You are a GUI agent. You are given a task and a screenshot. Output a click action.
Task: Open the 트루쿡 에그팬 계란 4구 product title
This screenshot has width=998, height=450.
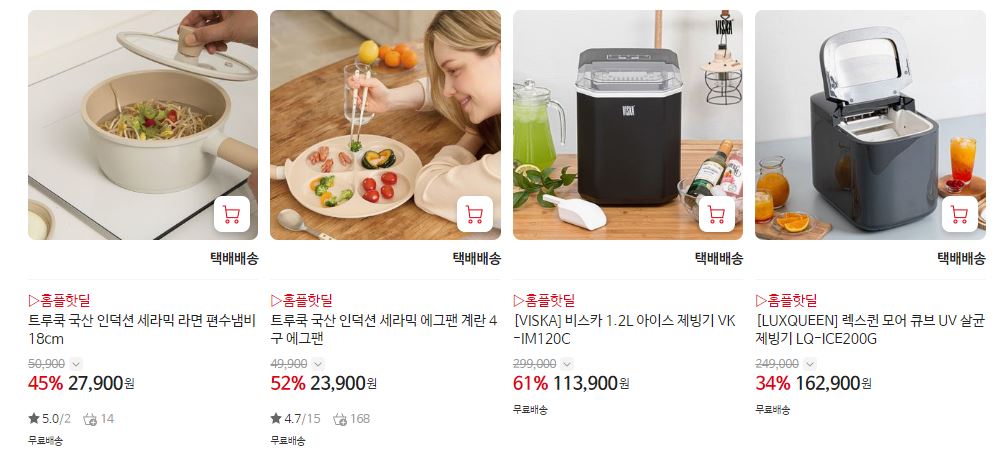pos(384,330)
